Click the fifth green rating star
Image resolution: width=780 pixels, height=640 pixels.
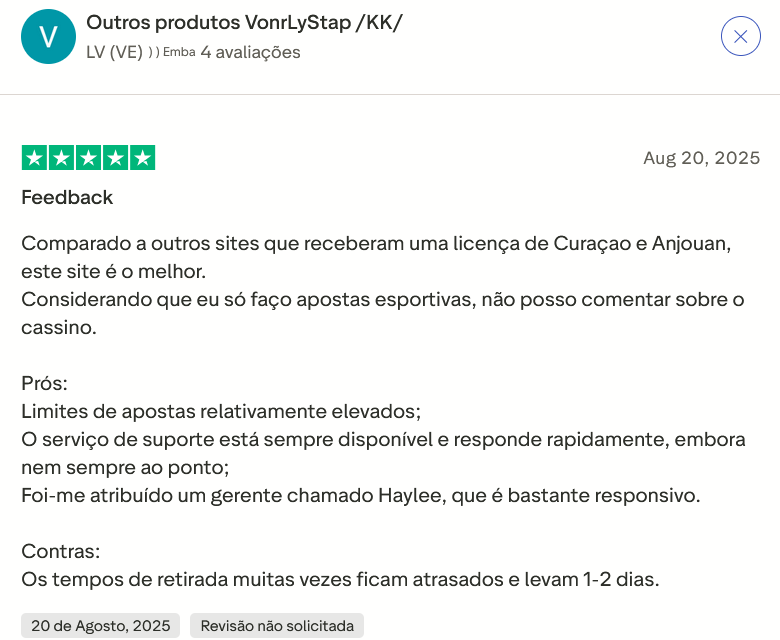(142, 158)
